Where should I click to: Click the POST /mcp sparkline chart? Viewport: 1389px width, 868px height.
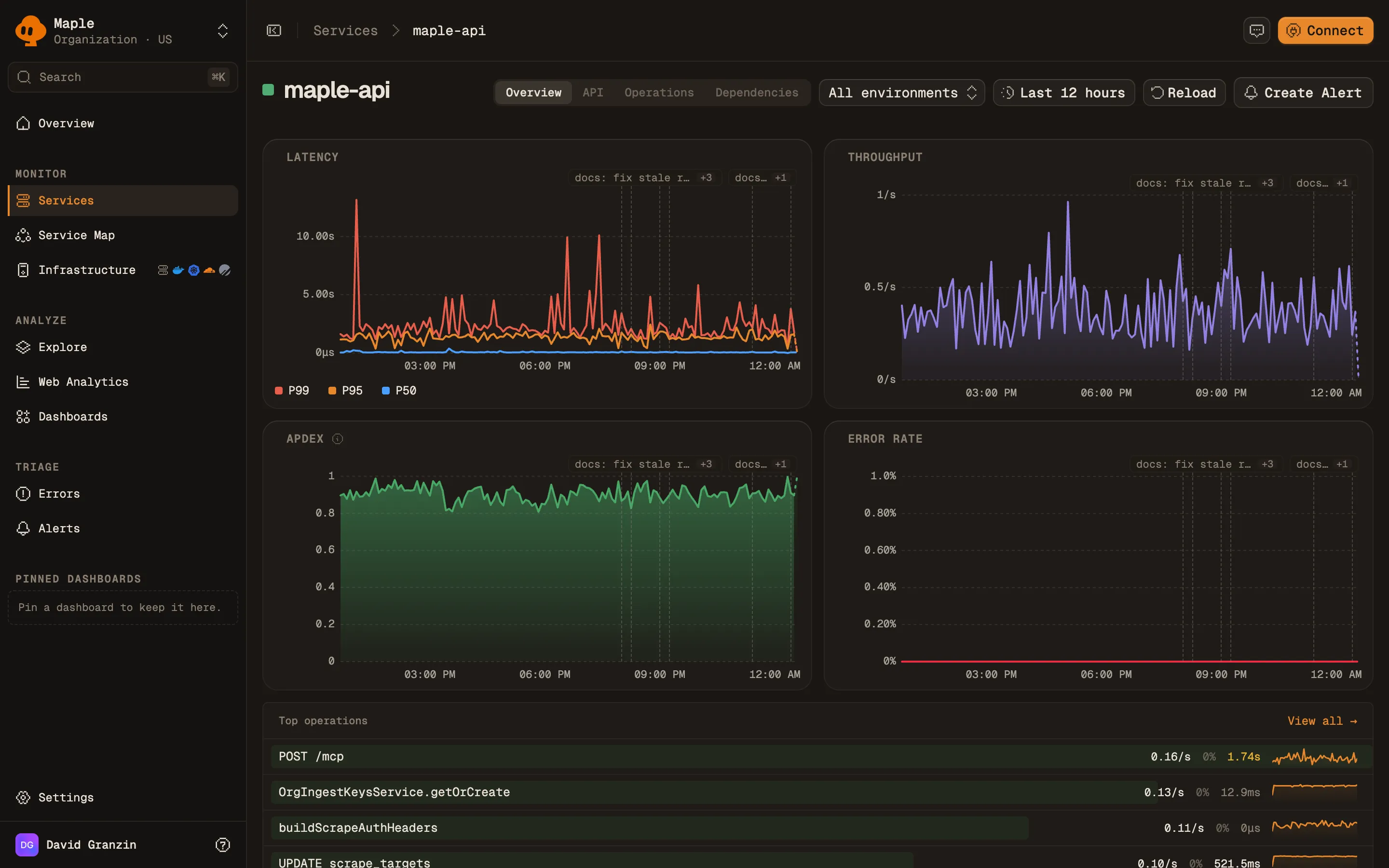[x=1315, y=757]
